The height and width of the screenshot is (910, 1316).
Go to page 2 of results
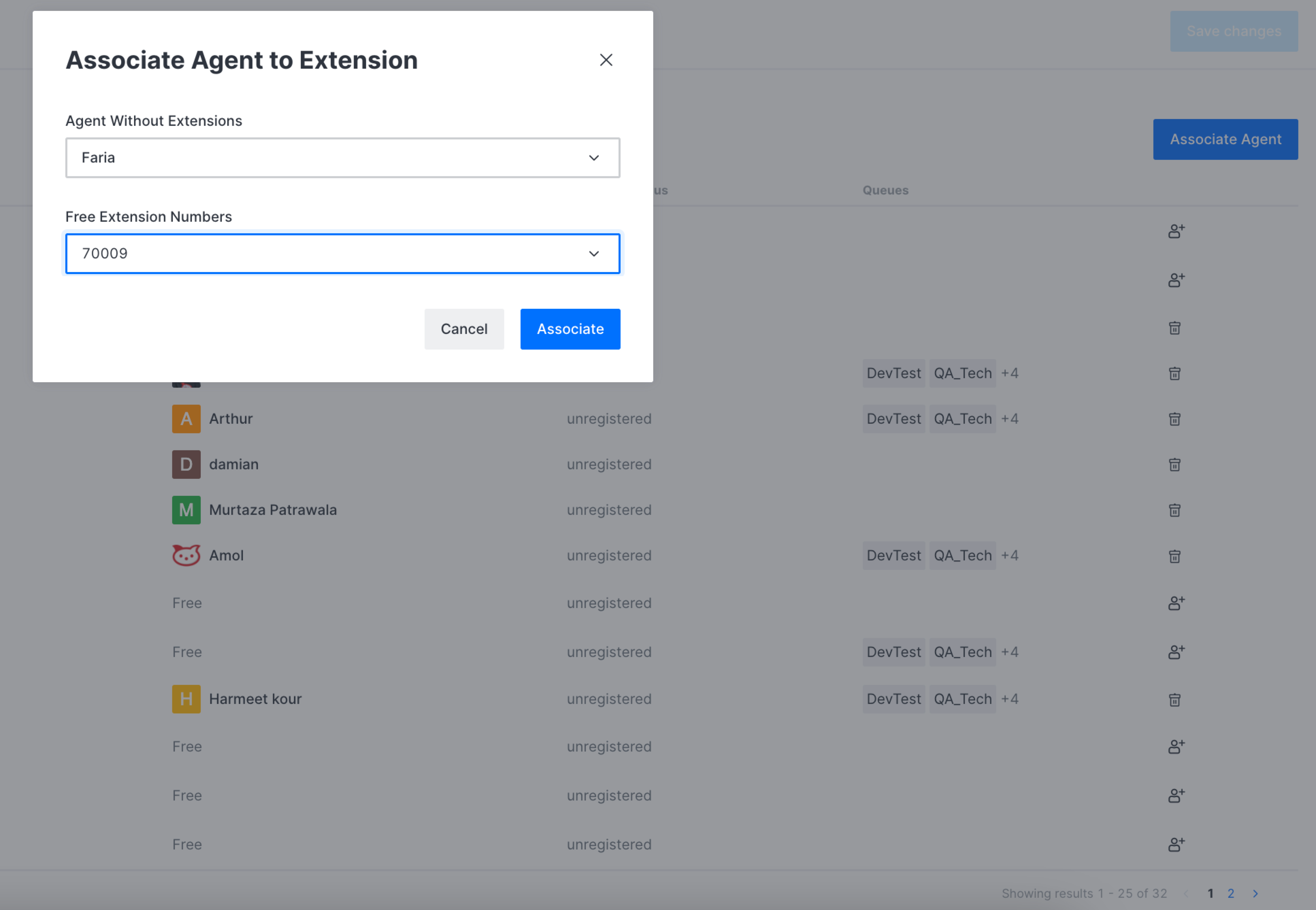point(1231,893)
